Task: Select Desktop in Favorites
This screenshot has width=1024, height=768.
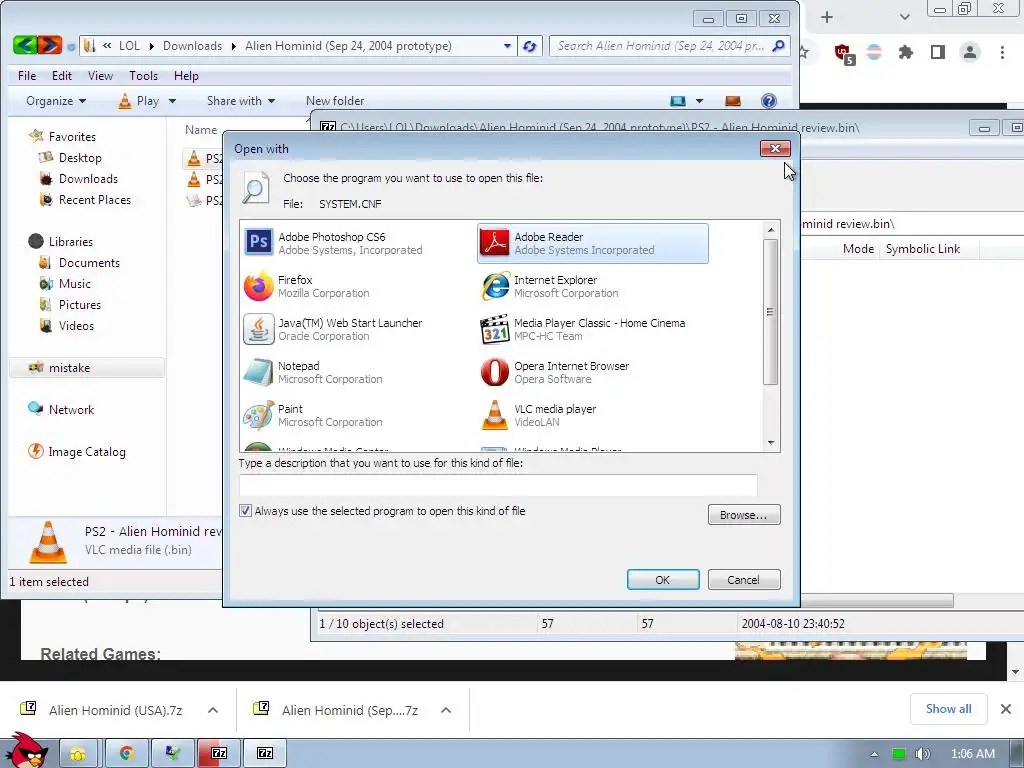Action: 80,157
